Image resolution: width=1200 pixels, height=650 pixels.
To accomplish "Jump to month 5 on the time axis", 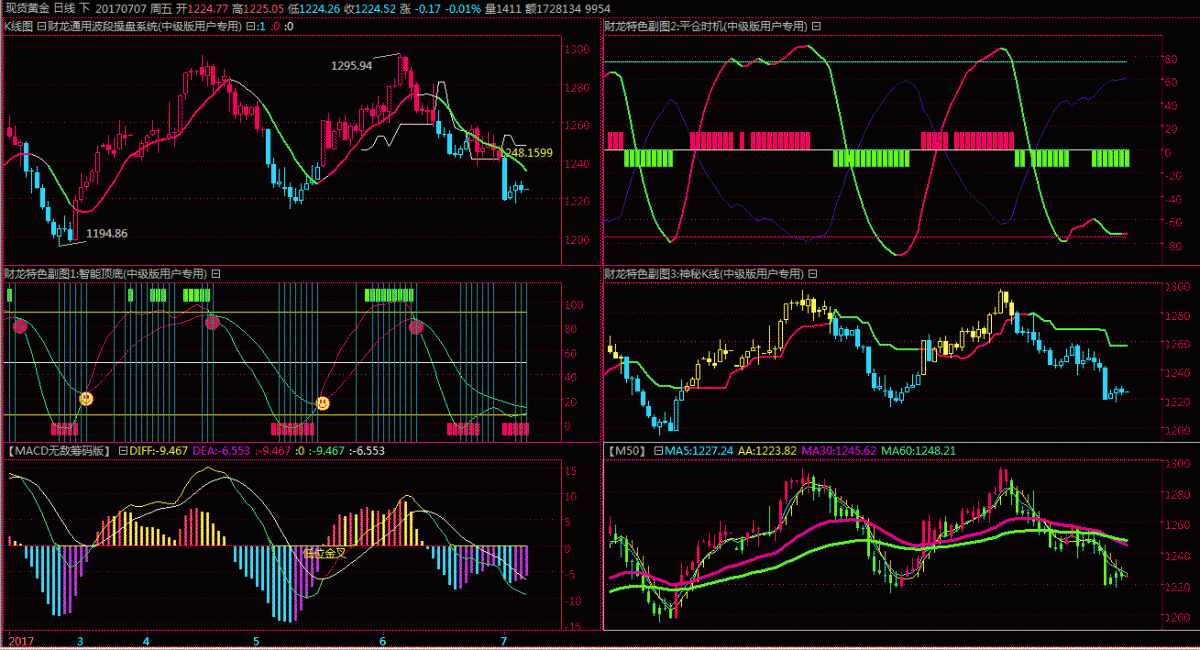I will point(256,640).
